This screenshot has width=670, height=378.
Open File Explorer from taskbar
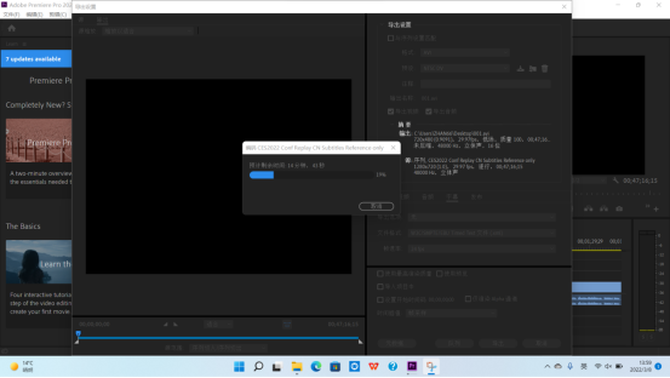tap(297, 366)
